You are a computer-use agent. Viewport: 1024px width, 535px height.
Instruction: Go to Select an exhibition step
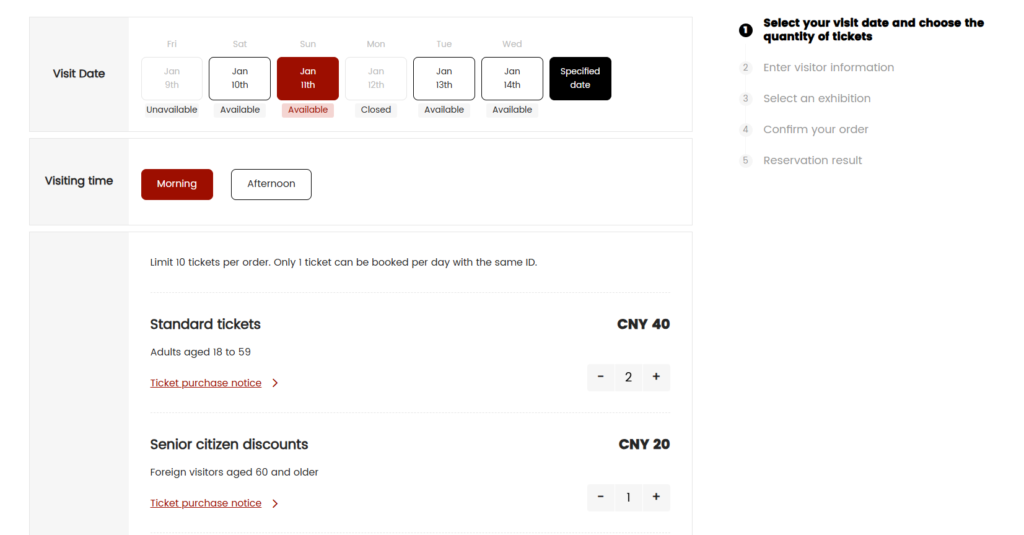pos(816,98)
